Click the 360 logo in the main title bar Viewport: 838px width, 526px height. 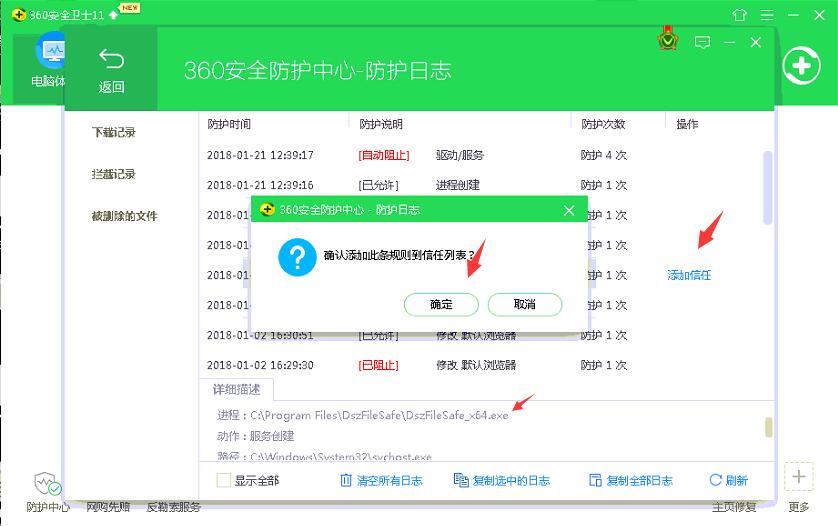pyautogui.click(x=19, y=14)
